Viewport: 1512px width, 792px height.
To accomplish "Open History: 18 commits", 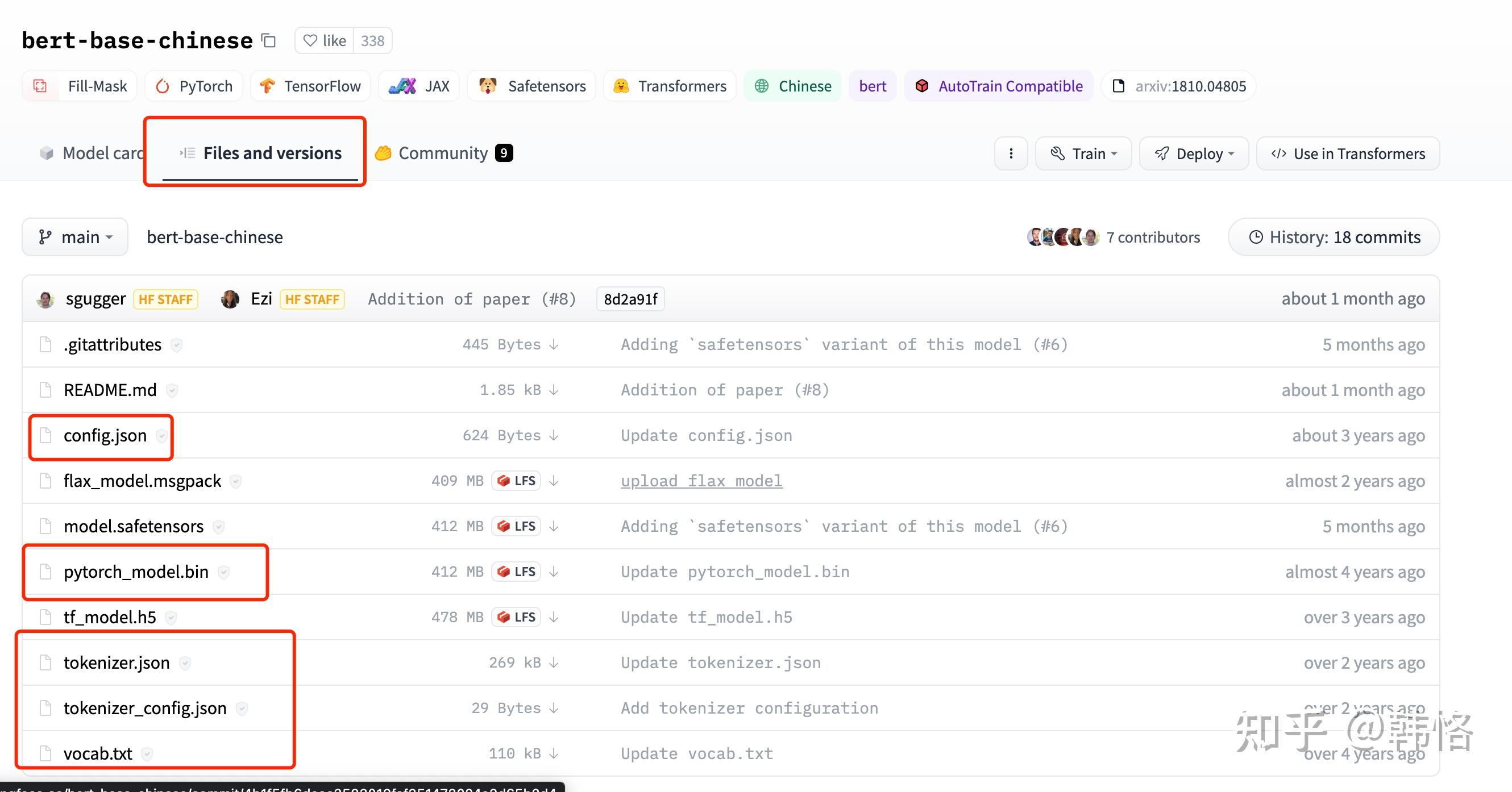I will click(1334, 237).
